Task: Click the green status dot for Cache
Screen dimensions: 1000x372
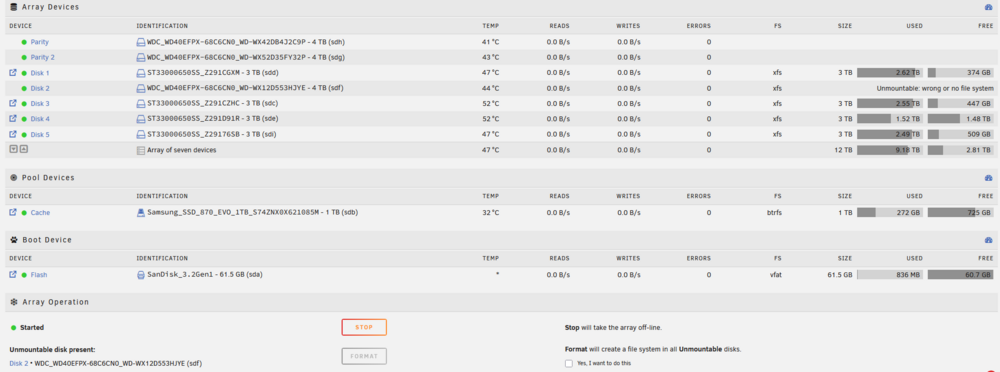Action: [24, 212]
